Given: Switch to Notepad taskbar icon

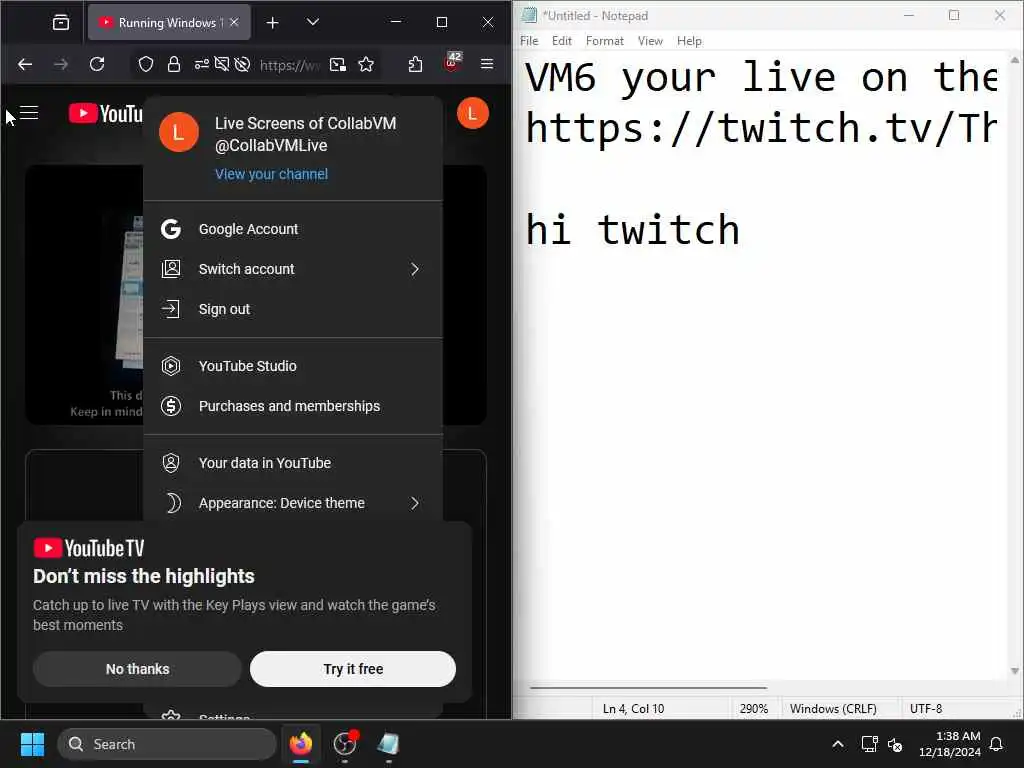Looking at the screenshot, I should pyautogui.click(x=389, y=744).
